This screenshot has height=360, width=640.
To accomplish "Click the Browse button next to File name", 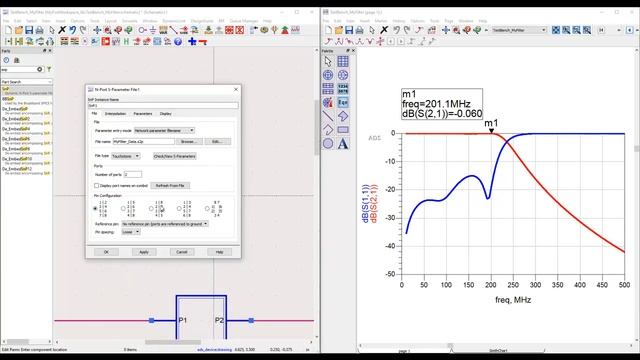I will click(189, 142).
